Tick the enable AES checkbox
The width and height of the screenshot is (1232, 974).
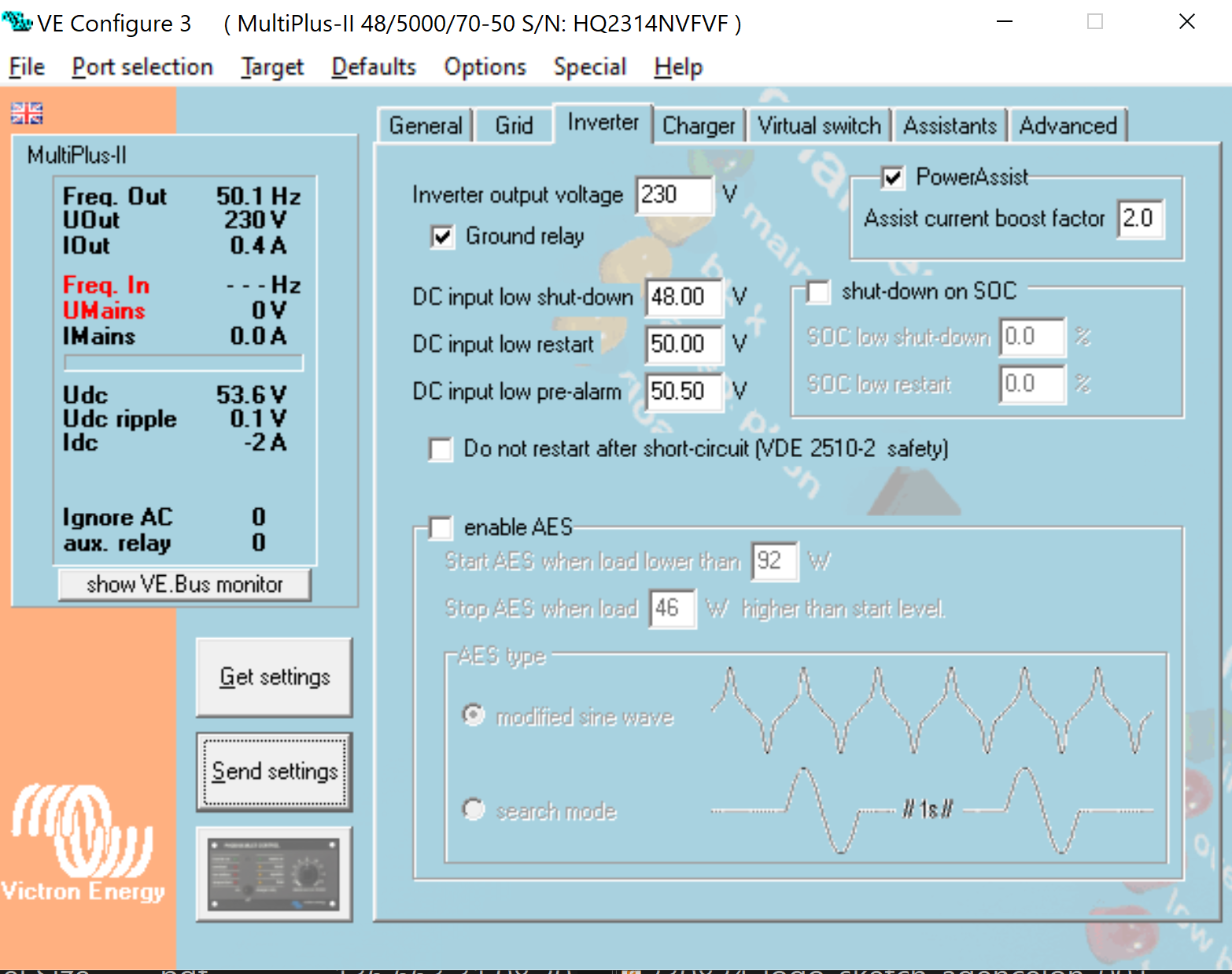tap(441, 527)
